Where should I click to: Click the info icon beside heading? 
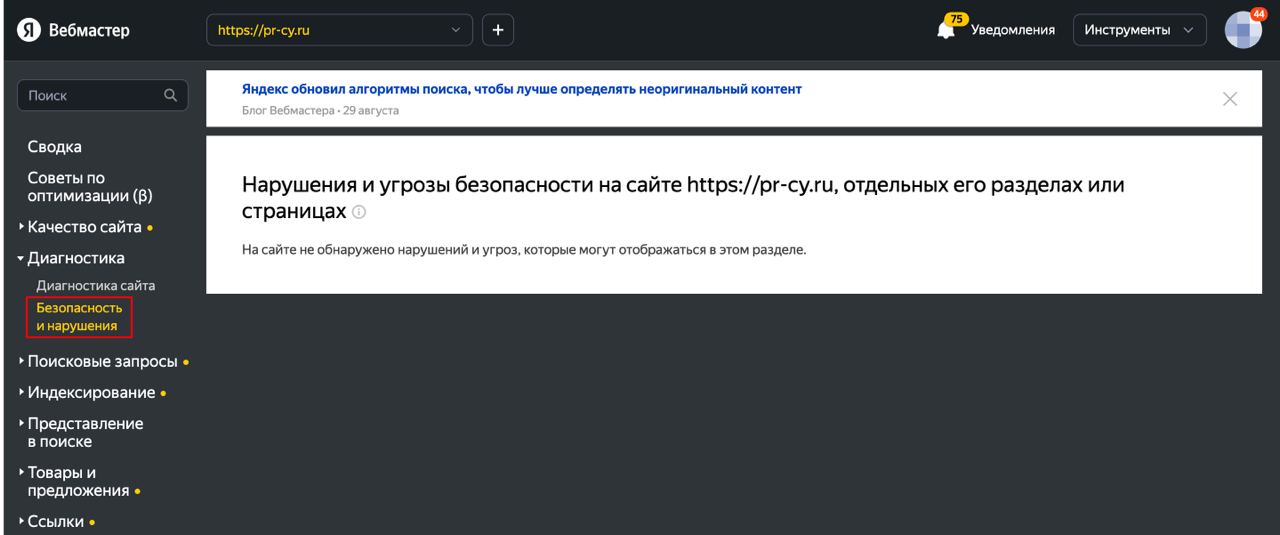pos(360,213)
